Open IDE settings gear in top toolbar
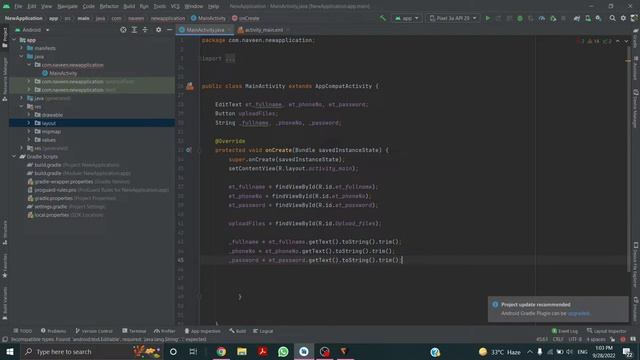640x360 pixels. pos(623,18)
